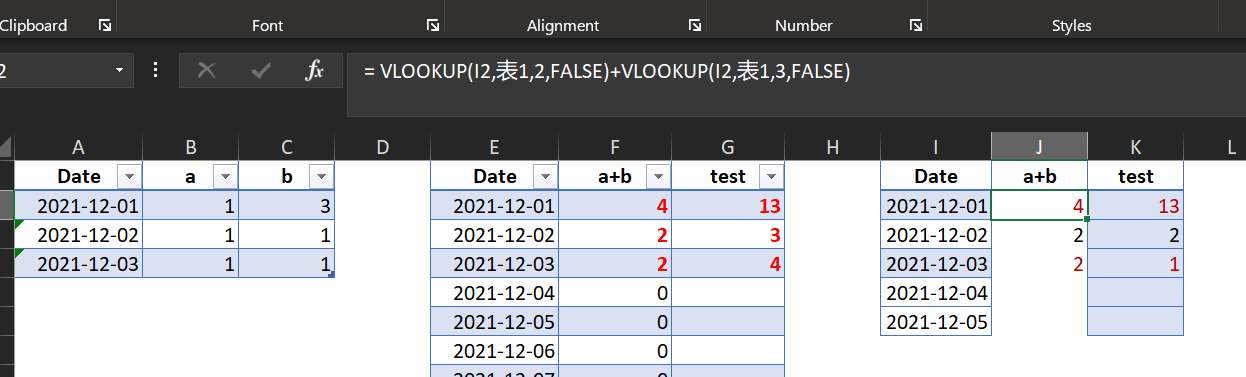The image size is (1246, 377).
Task: Open filter dropdown for column b
Action: 320,177
